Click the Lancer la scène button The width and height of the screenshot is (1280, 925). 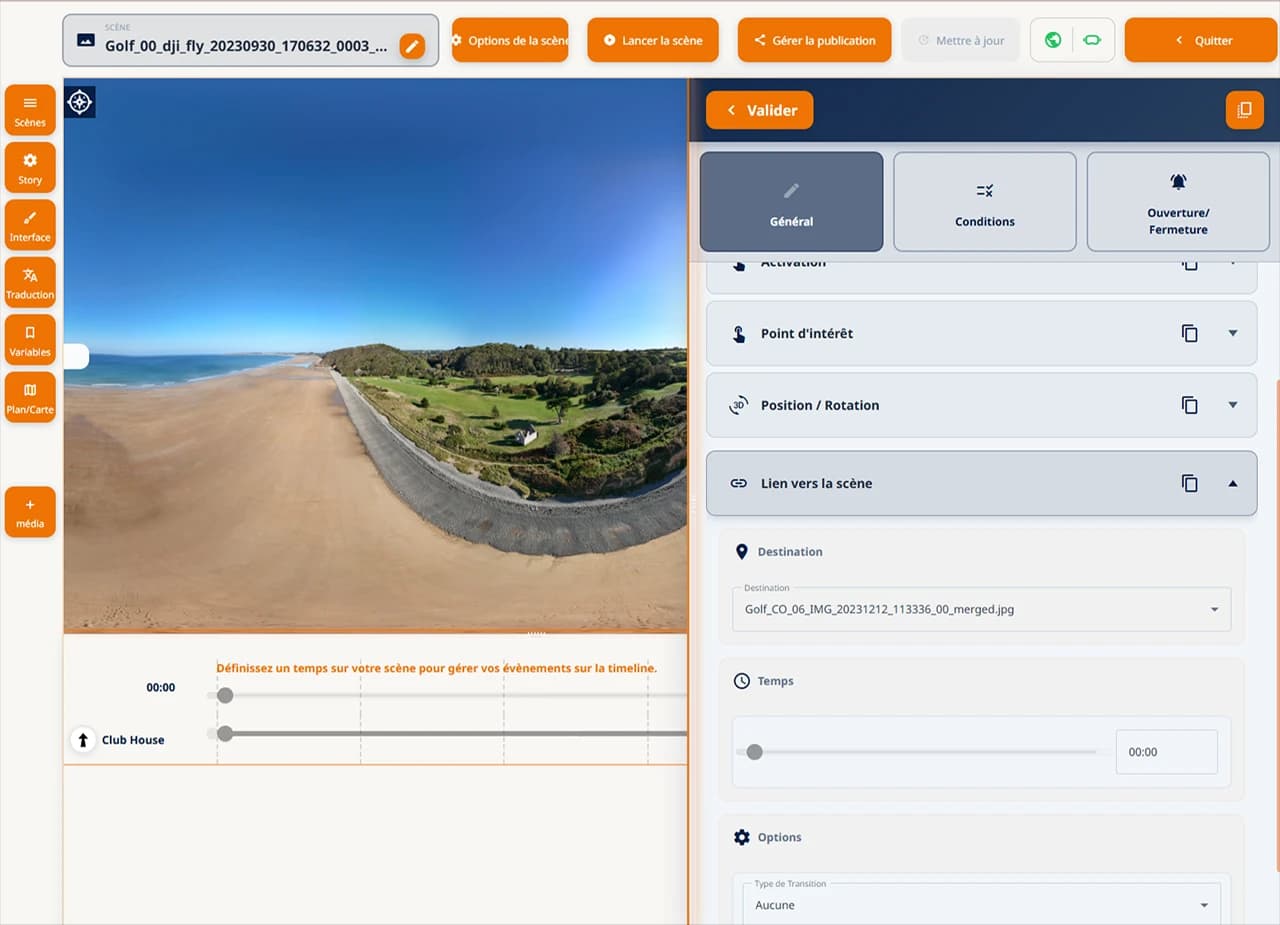pyautogui.click(x=653, y=40)
